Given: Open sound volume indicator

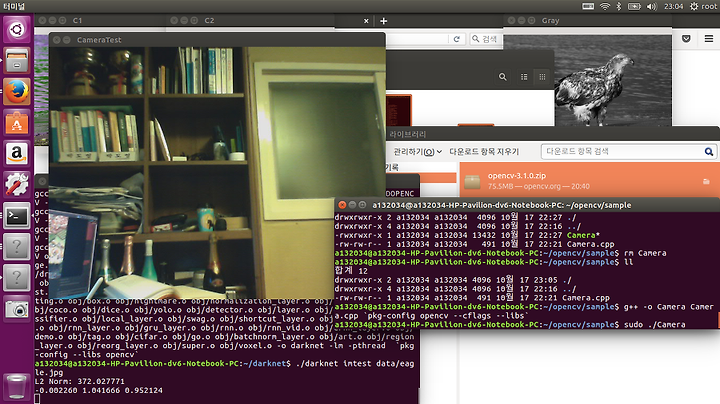Looking at the screenshot, I should click(652, 6).
